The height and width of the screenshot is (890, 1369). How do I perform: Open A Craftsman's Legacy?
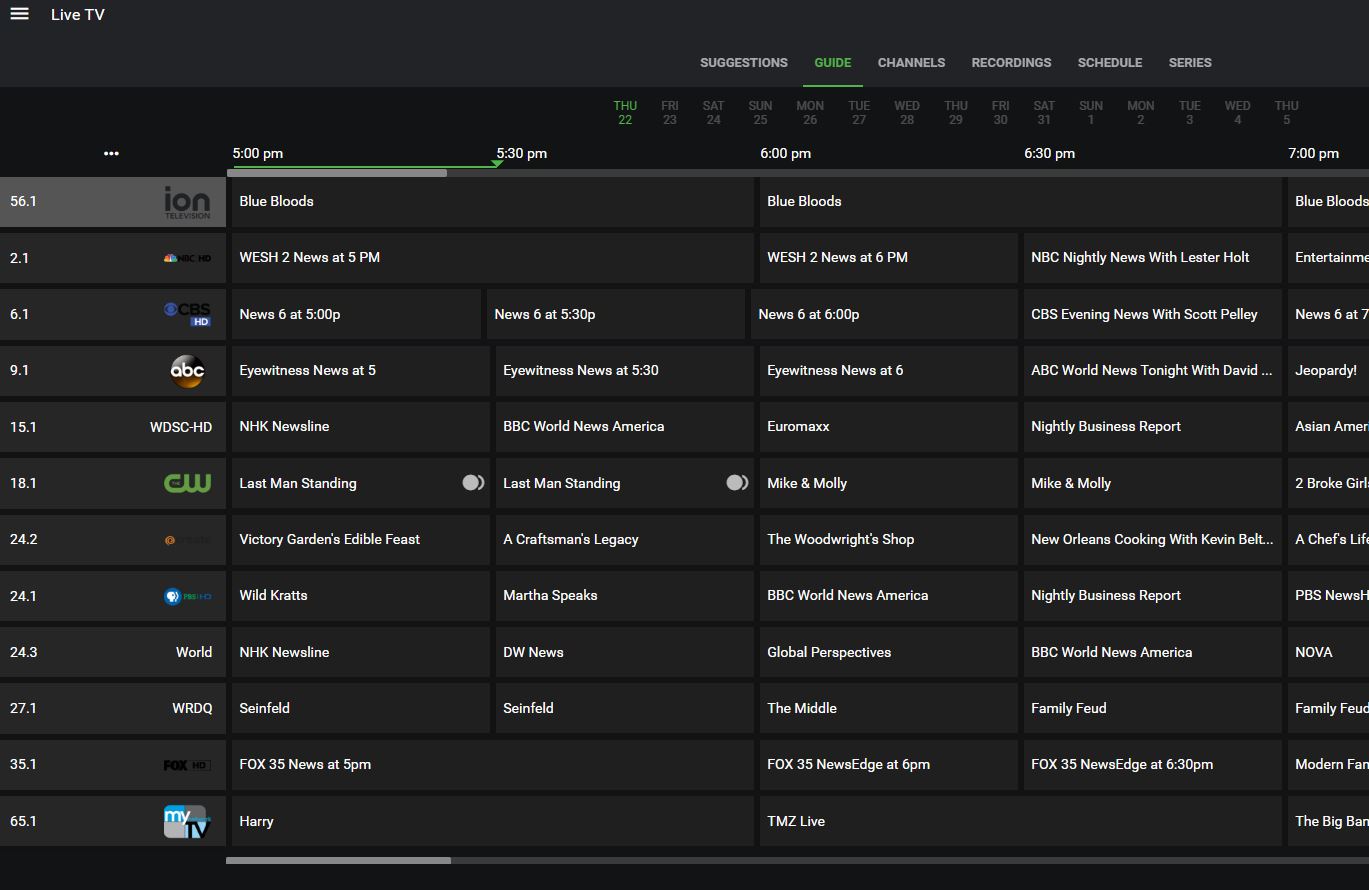(x=624, y=539)
